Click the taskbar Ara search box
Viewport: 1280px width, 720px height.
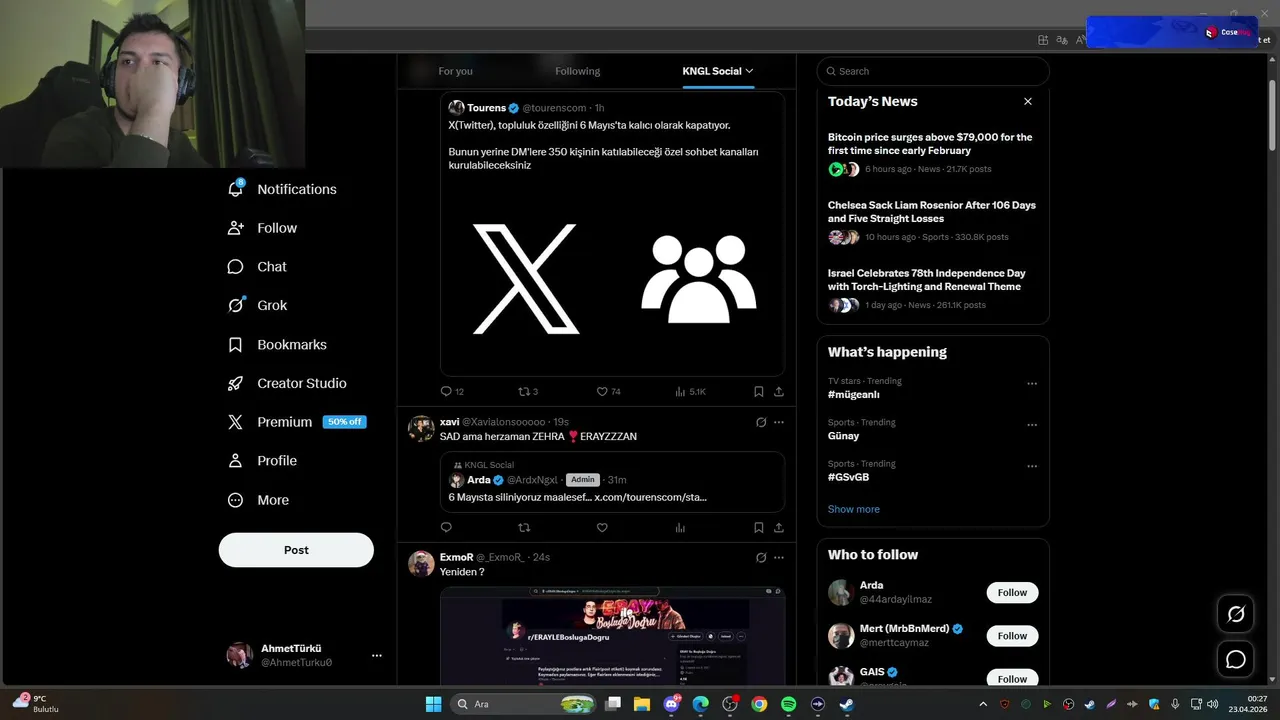coord(523,704)
